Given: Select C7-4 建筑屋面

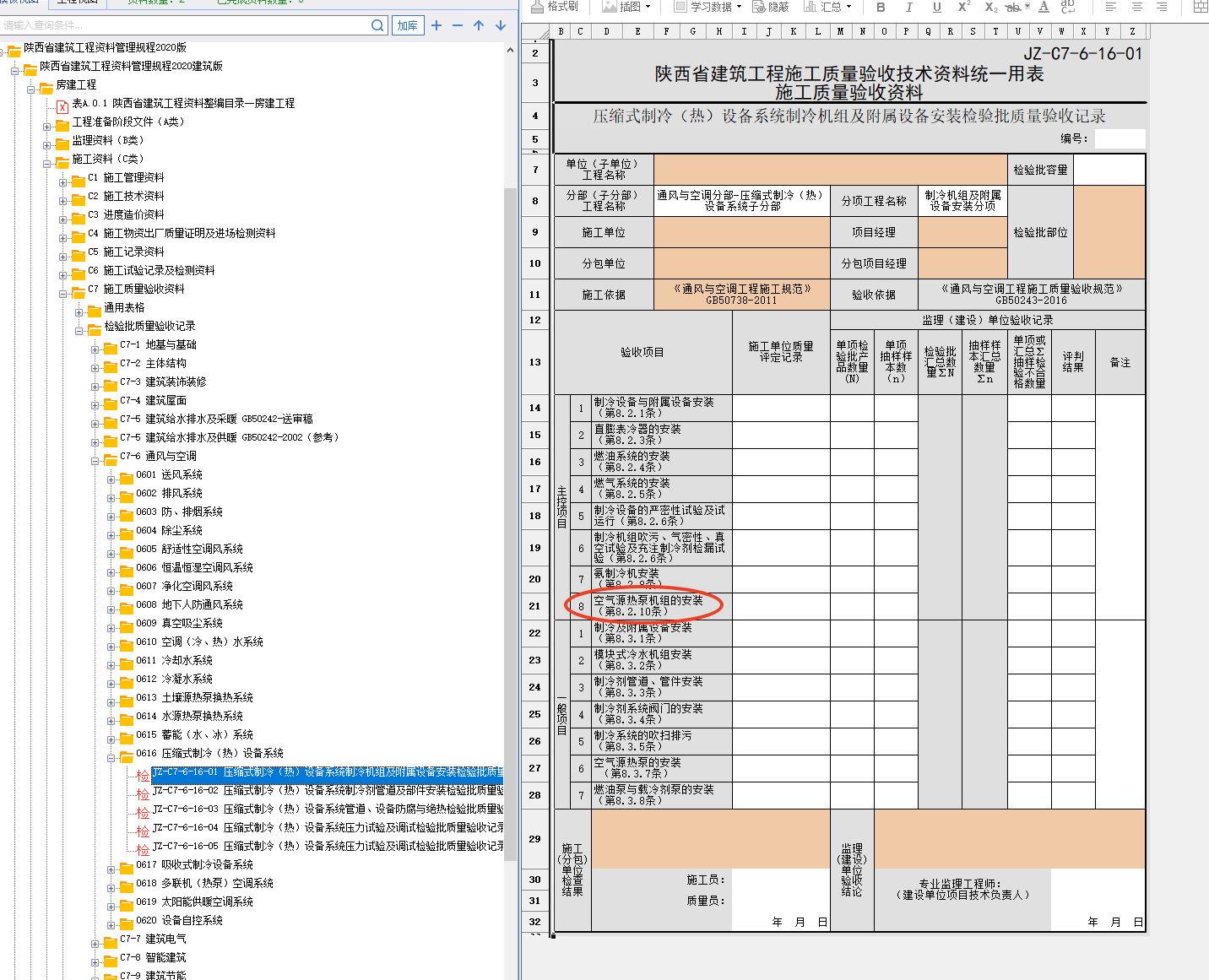Looking at the screenshot, I should coord(153,400).
